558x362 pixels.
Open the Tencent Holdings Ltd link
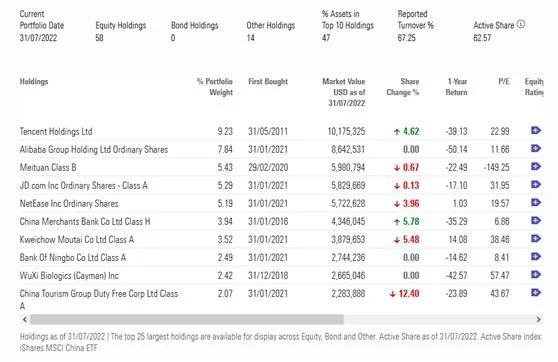(x=56, y=131)
